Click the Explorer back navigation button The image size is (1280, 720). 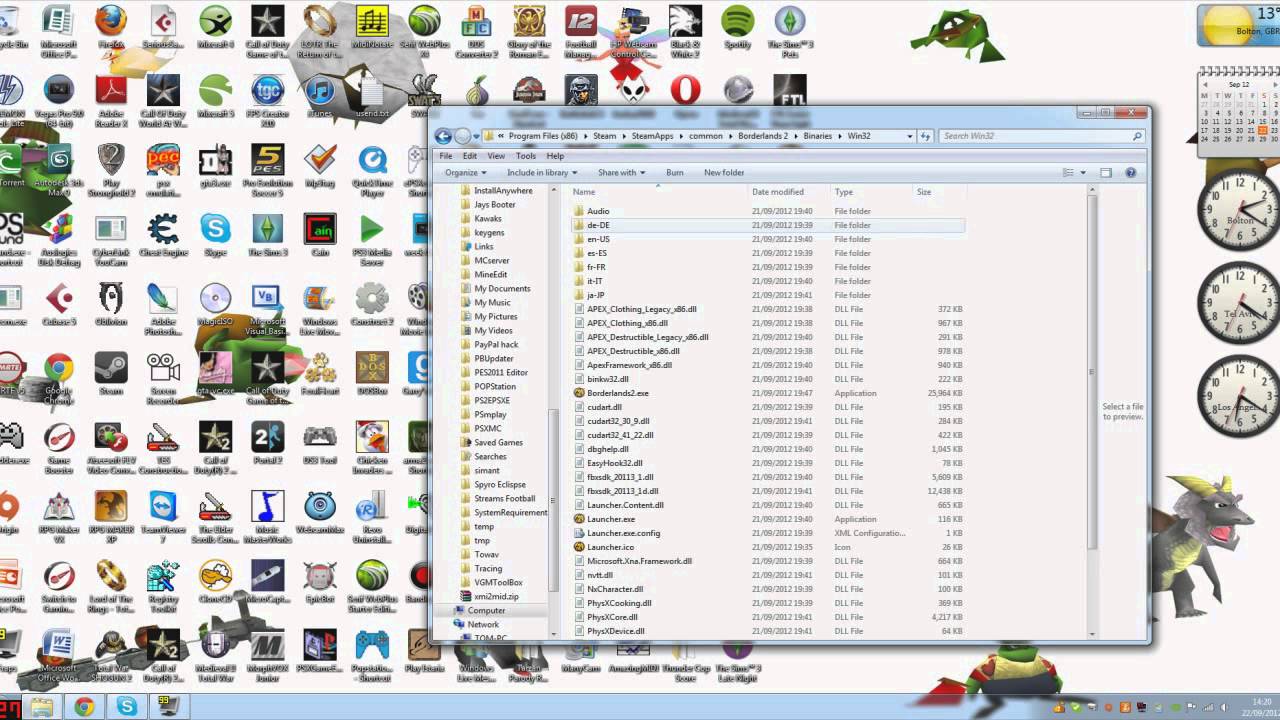444,136
